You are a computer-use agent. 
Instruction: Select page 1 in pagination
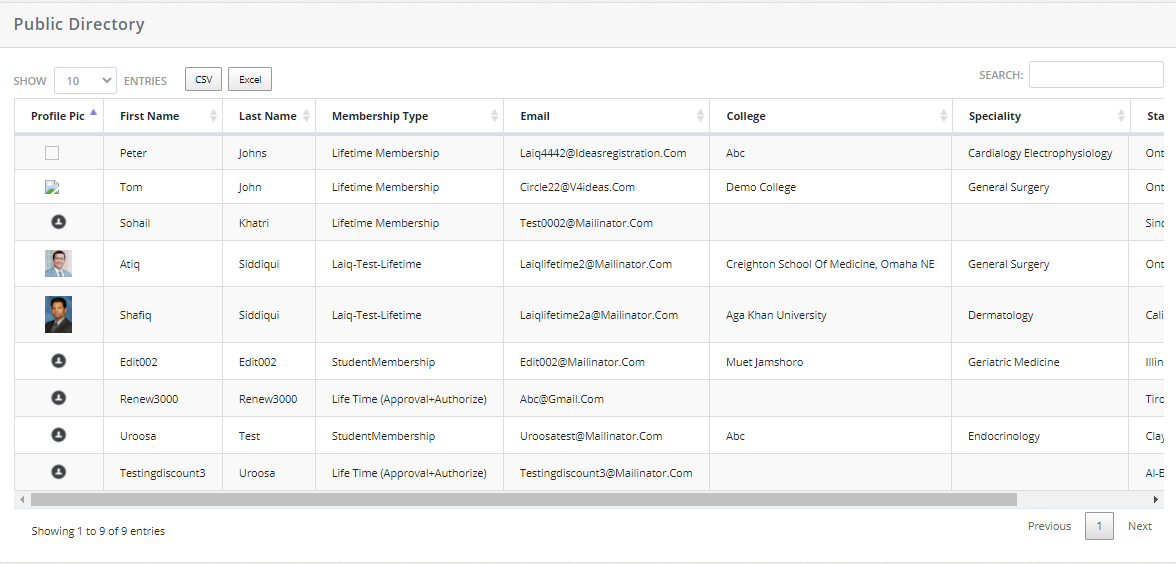(x=1099, y=526)
